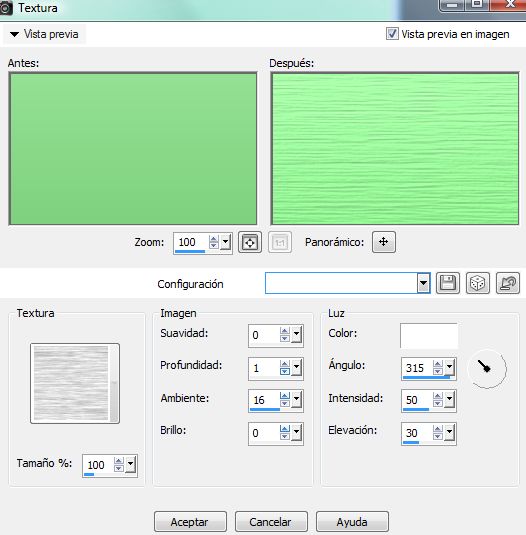The width and height of the screenshot is (526, 535).
Task: Click the randomize parameters dice icon
Action: tap(478, 283)
